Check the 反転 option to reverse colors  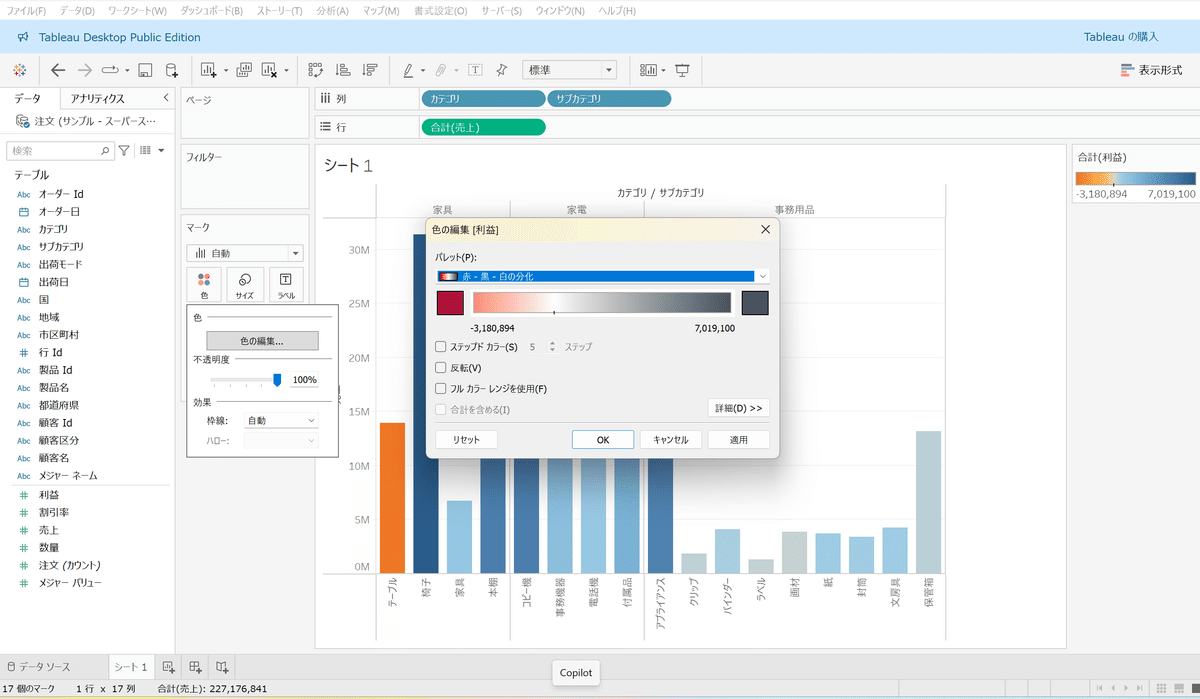coord(440,365)
